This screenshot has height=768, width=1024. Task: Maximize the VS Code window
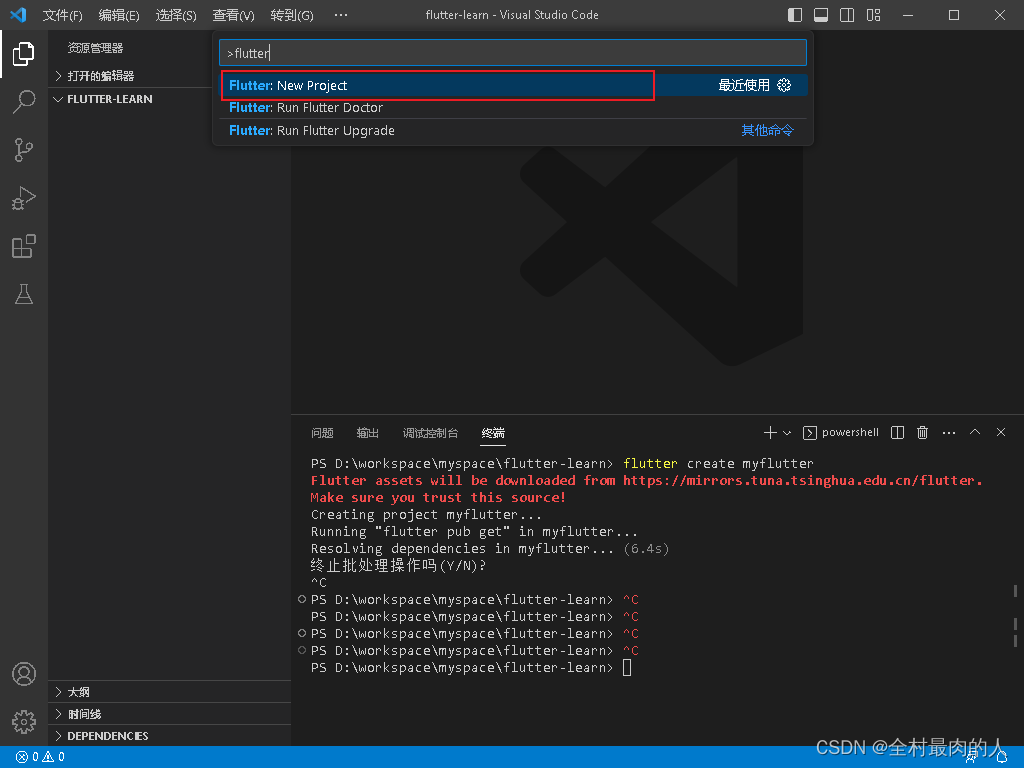tap(954, 15)
